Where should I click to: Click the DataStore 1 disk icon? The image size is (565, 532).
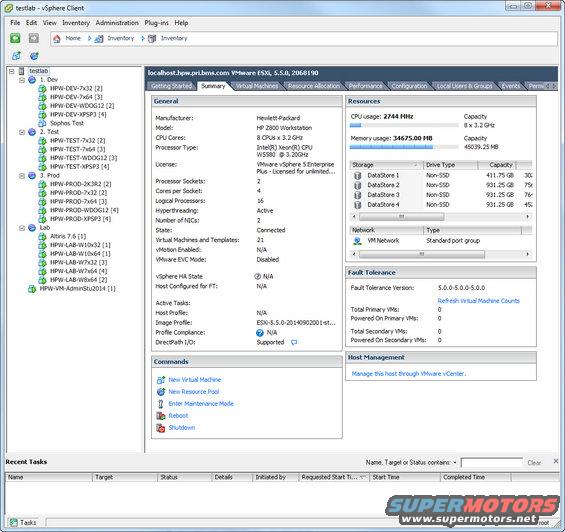click(357, 176)
